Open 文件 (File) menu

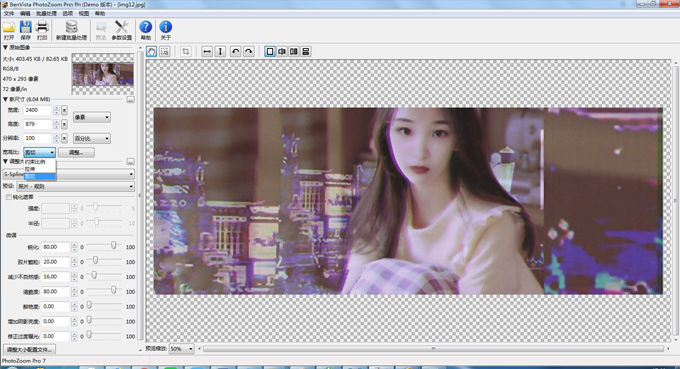click(x=9, y=13)
